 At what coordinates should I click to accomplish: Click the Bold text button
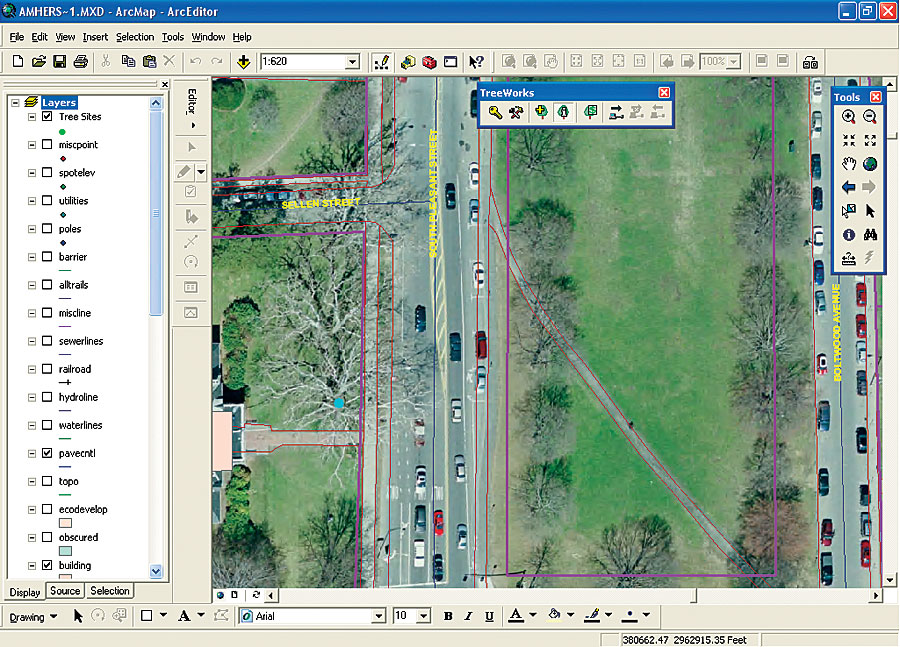[448, 616]
